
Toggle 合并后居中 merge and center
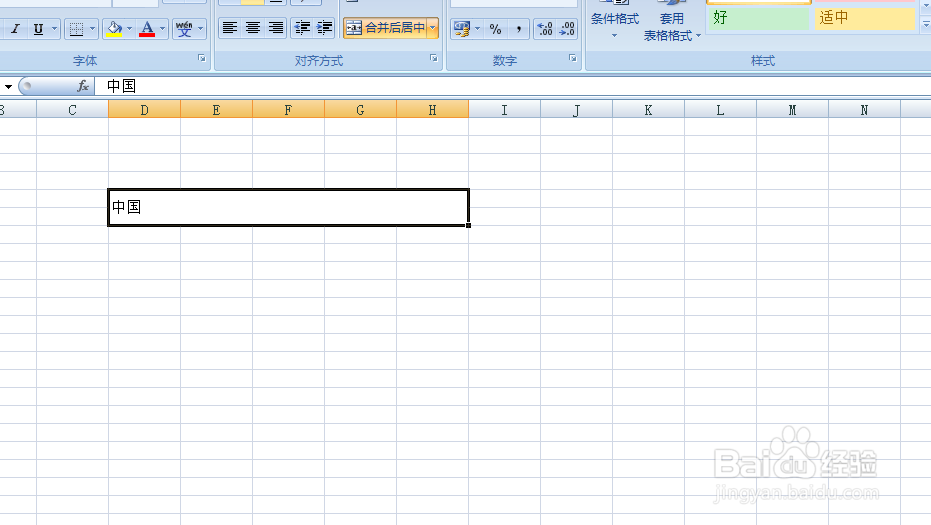click(385, 28)
